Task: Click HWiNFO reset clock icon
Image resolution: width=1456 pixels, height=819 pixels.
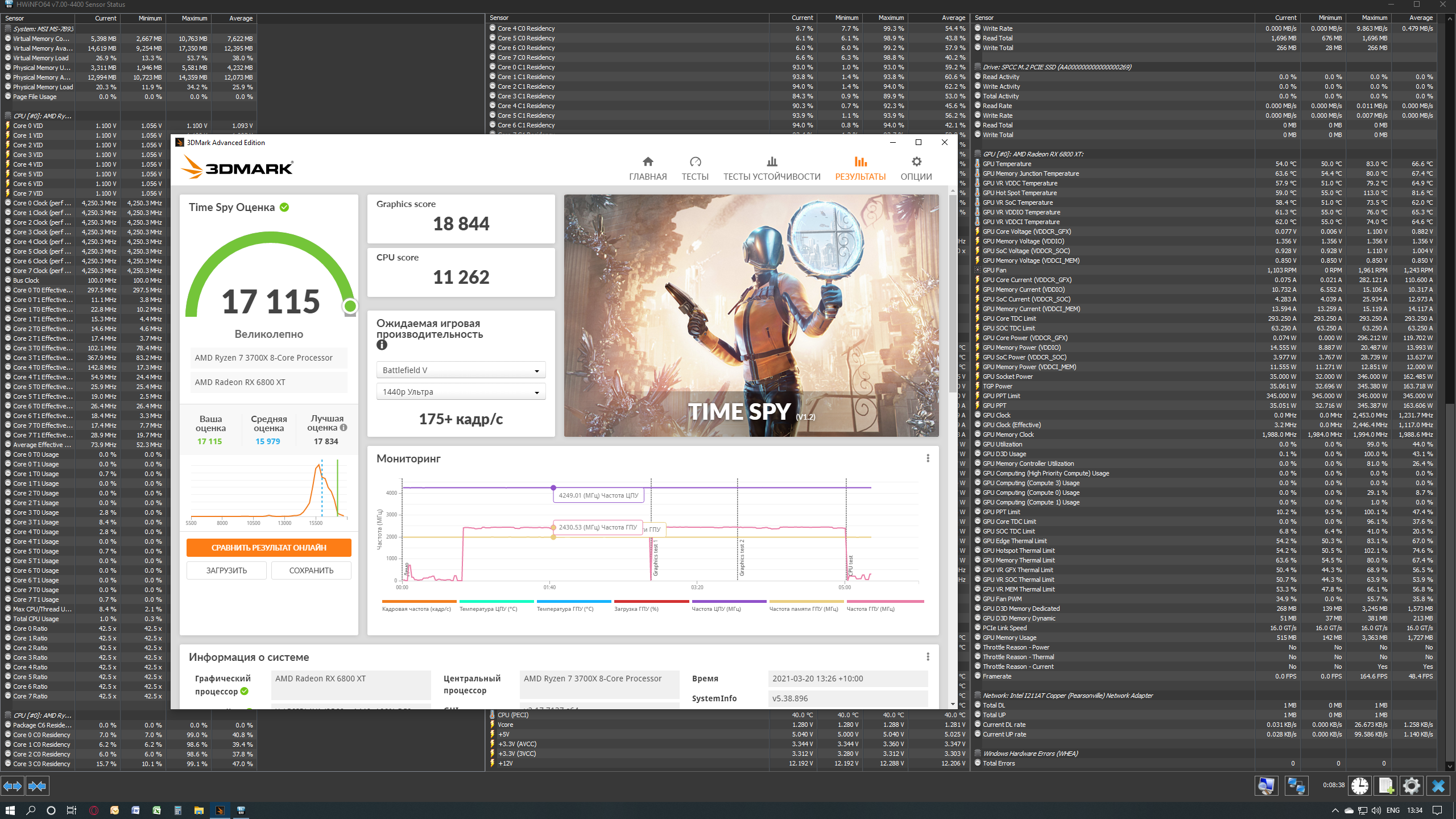Action: pos(1359,786)
